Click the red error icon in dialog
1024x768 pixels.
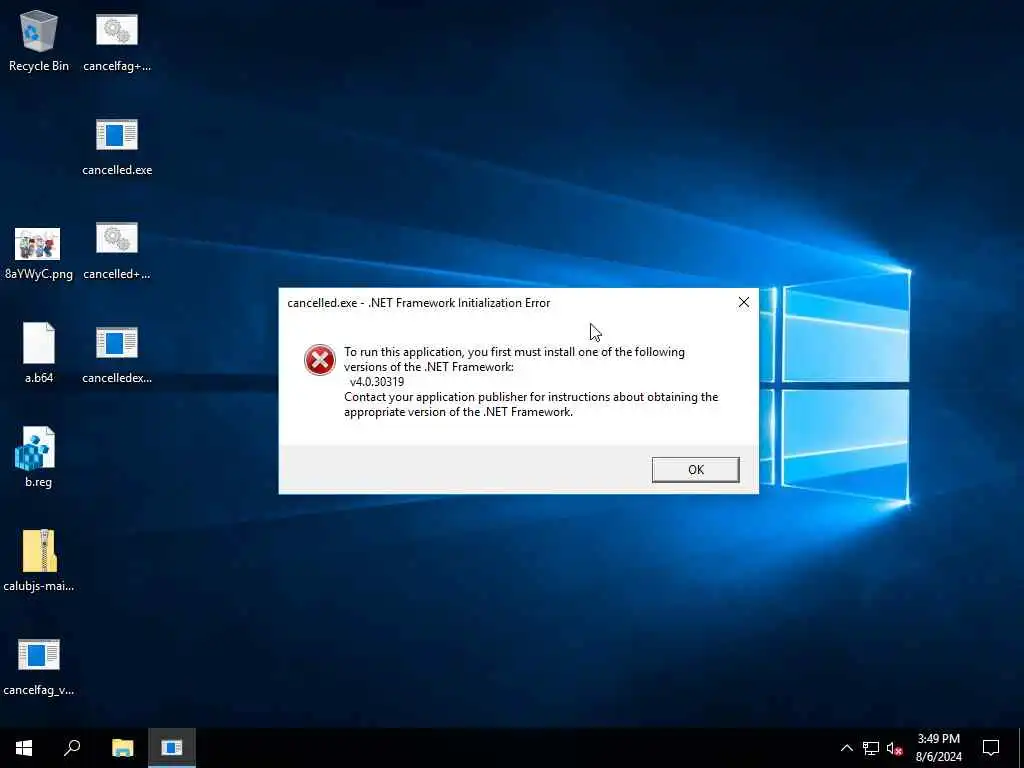pos(320,360)
